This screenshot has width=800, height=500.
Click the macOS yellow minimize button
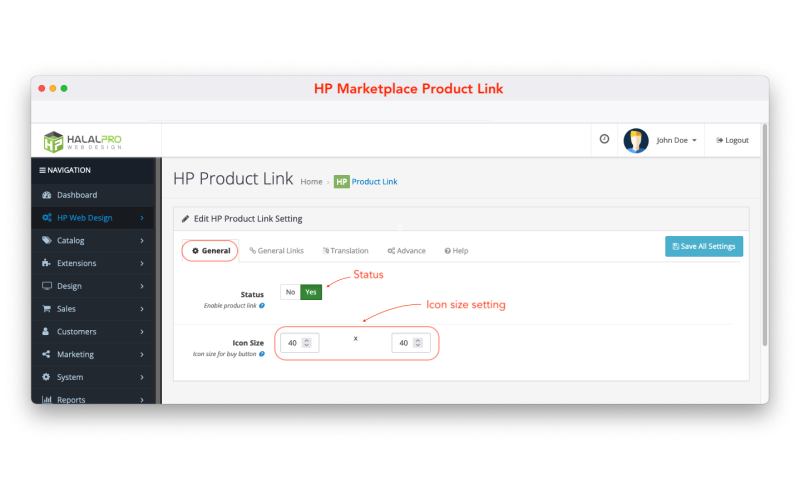tap(53, 88)
